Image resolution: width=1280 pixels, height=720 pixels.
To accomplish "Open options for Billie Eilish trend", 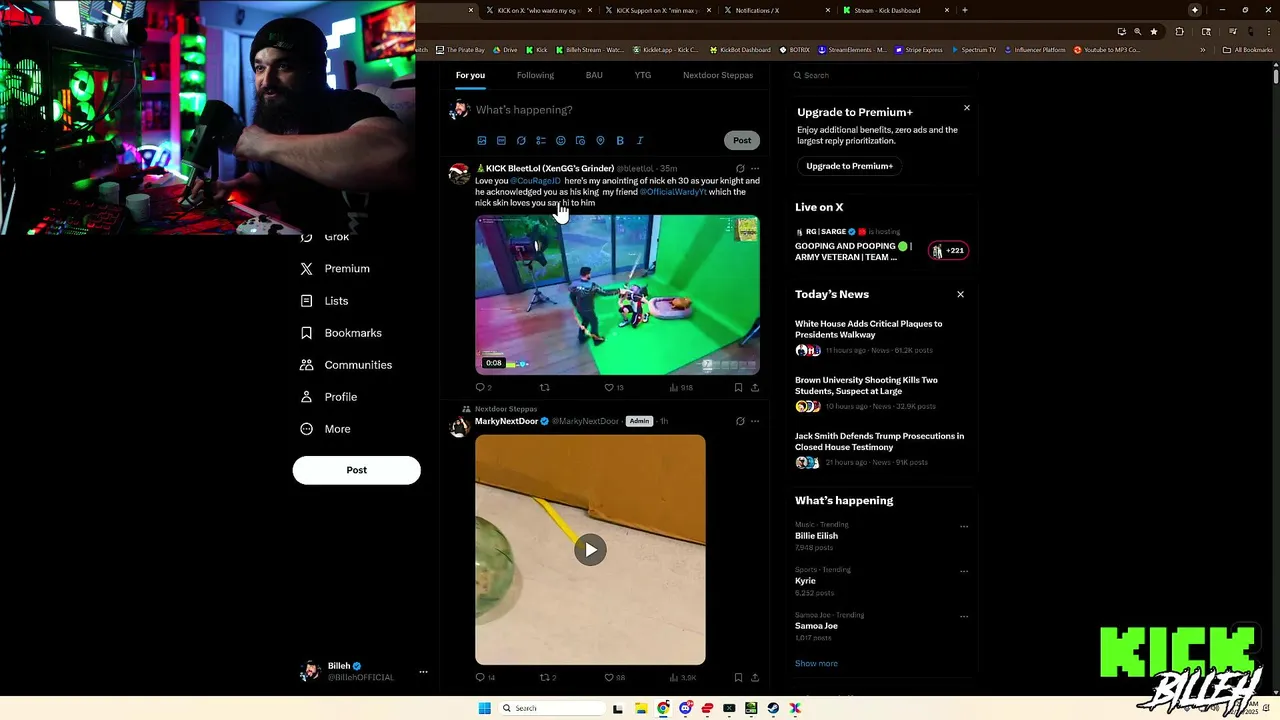I will [964, 526].
